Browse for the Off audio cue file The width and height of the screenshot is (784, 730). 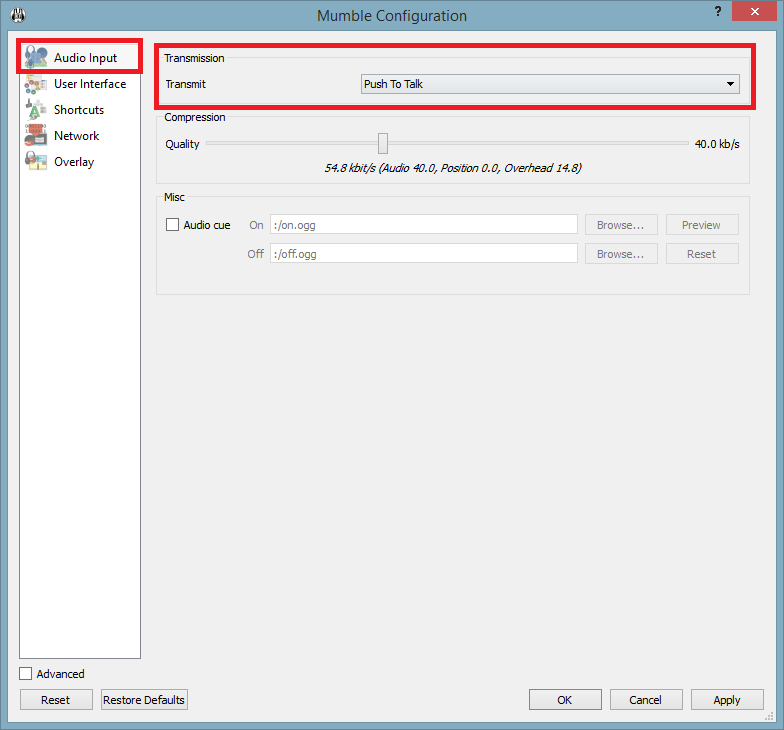[621, 254]
